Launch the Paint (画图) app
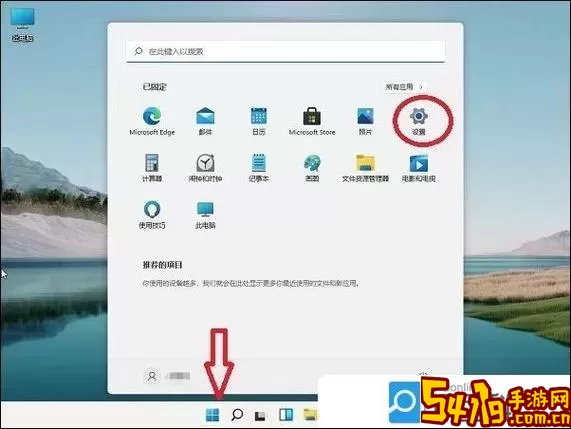Screen dimensions: 571x429 coord(312,168)
